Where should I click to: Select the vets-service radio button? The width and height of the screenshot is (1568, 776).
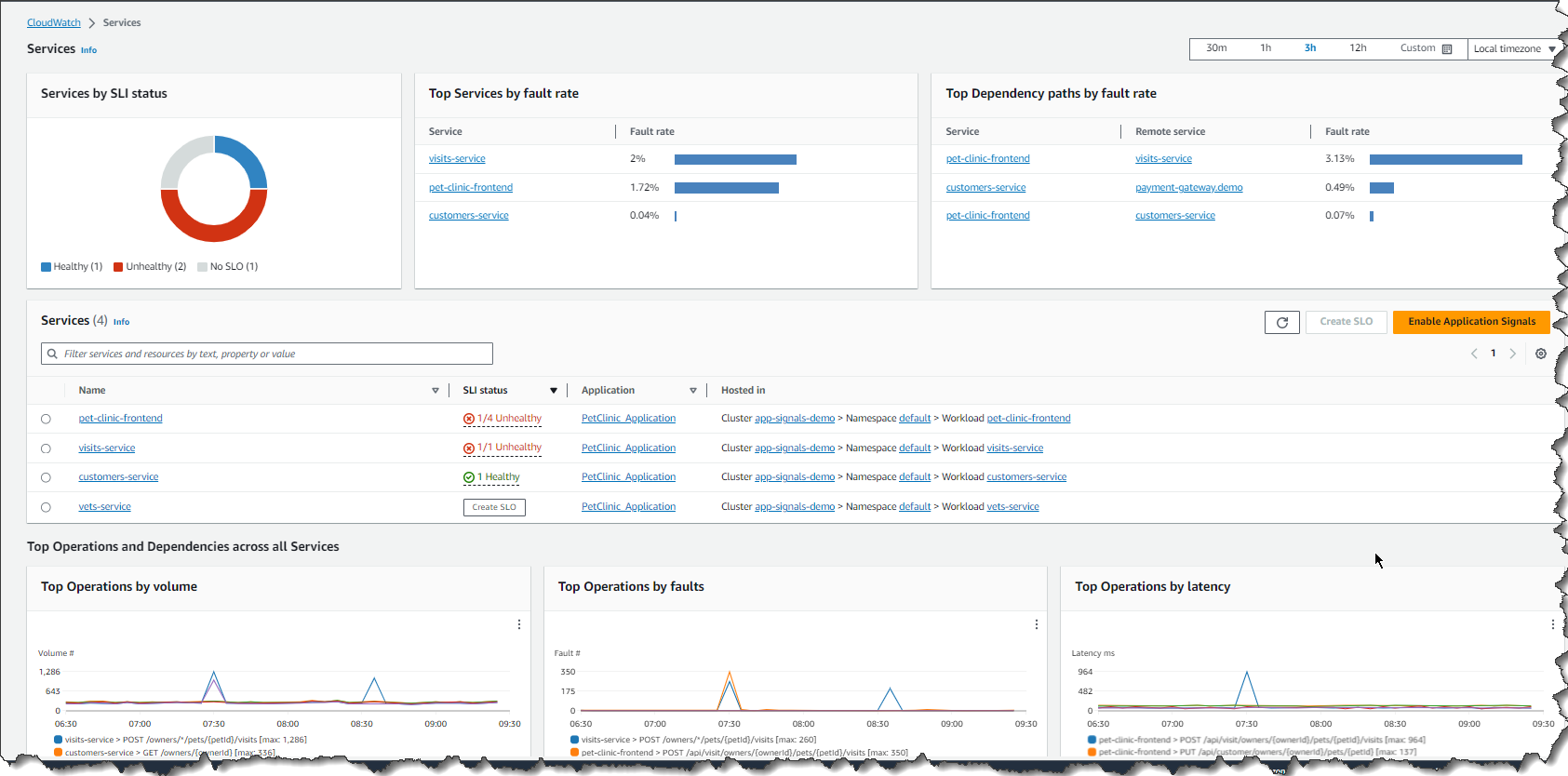tap(46, 507)
